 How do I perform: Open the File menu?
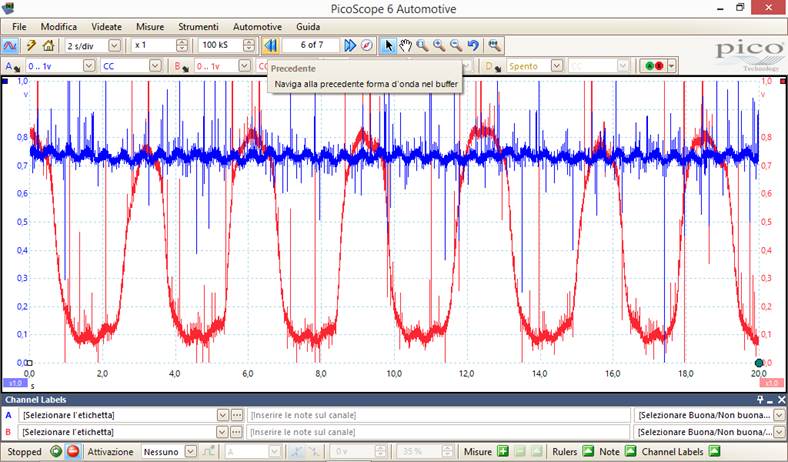coord(19,27)
